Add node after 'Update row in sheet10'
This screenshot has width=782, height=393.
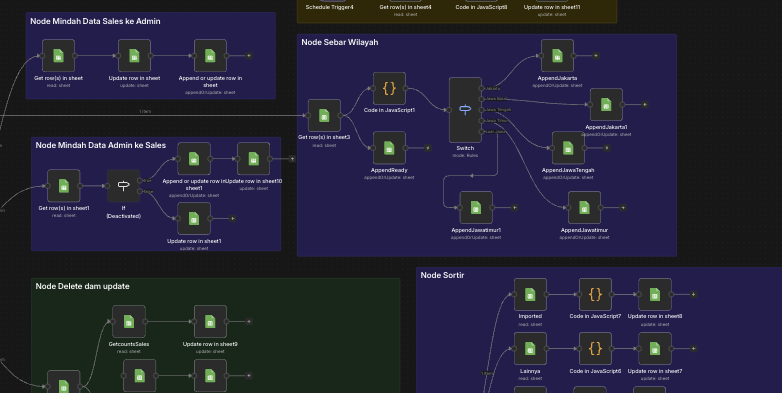coord(292,159)
